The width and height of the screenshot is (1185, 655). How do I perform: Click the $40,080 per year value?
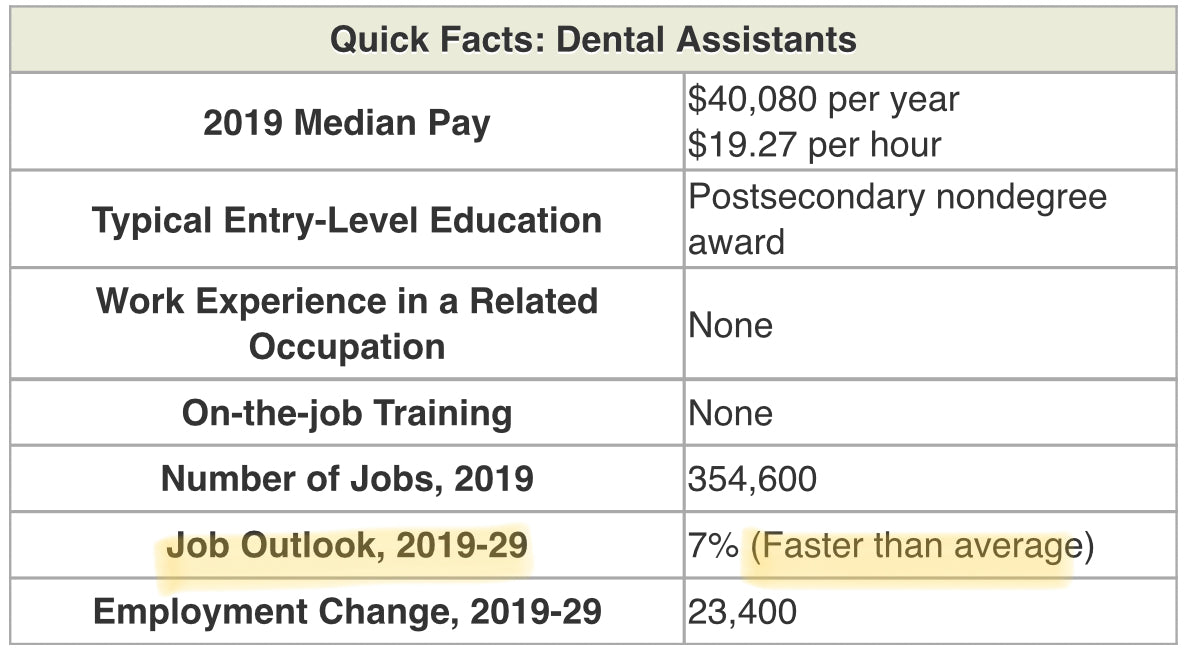tap(824, 100)
